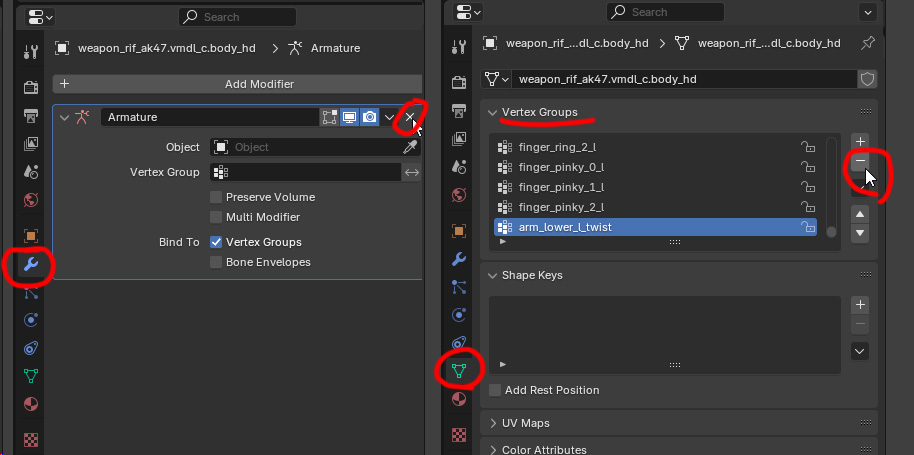Remove the Armature modifier with X
Viewport: 914px width, 455px height.
click(x=409, y=118)
